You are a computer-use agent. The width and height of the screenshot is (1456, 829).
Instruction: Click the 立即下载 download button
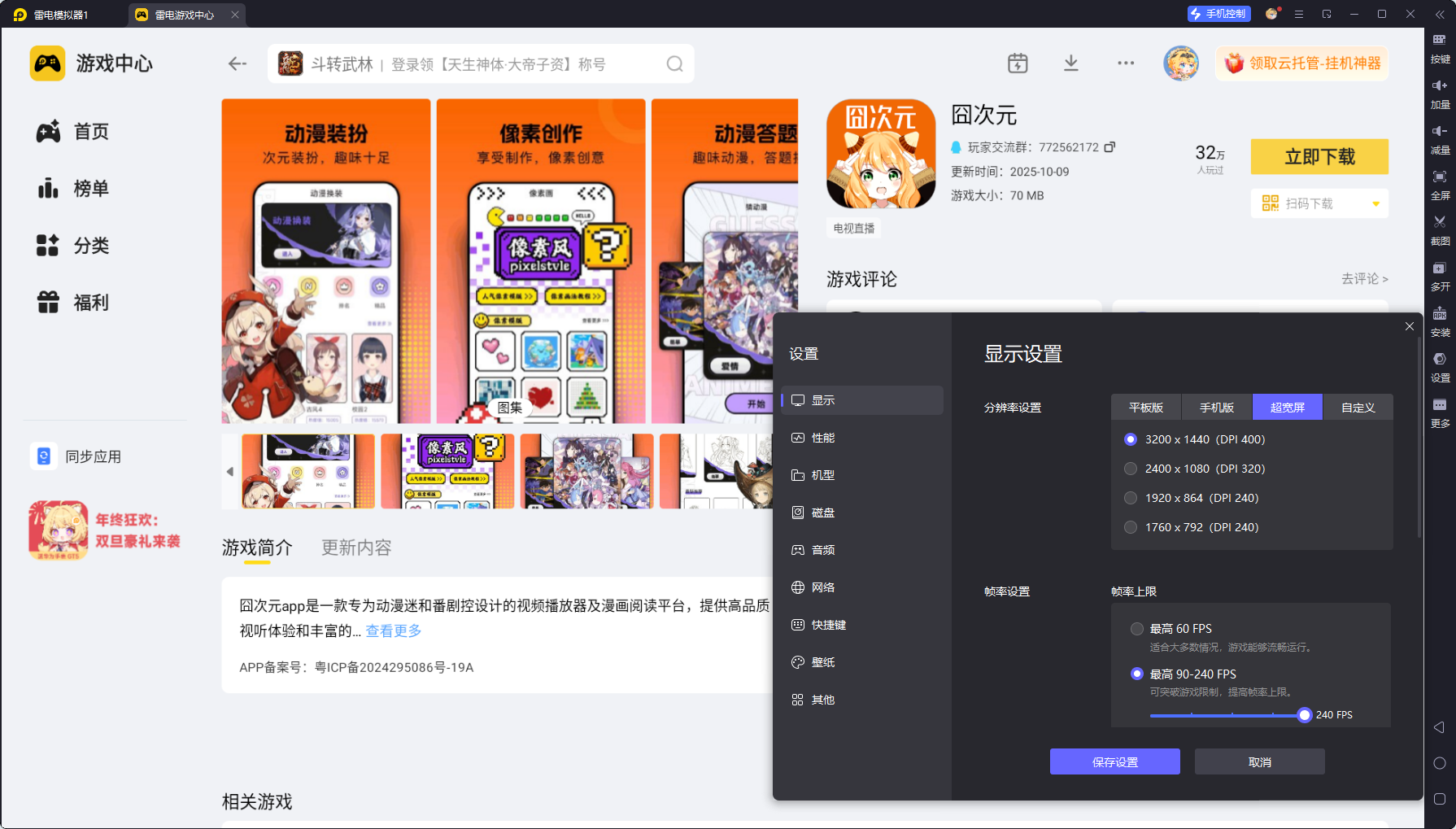coord(1319,156)
